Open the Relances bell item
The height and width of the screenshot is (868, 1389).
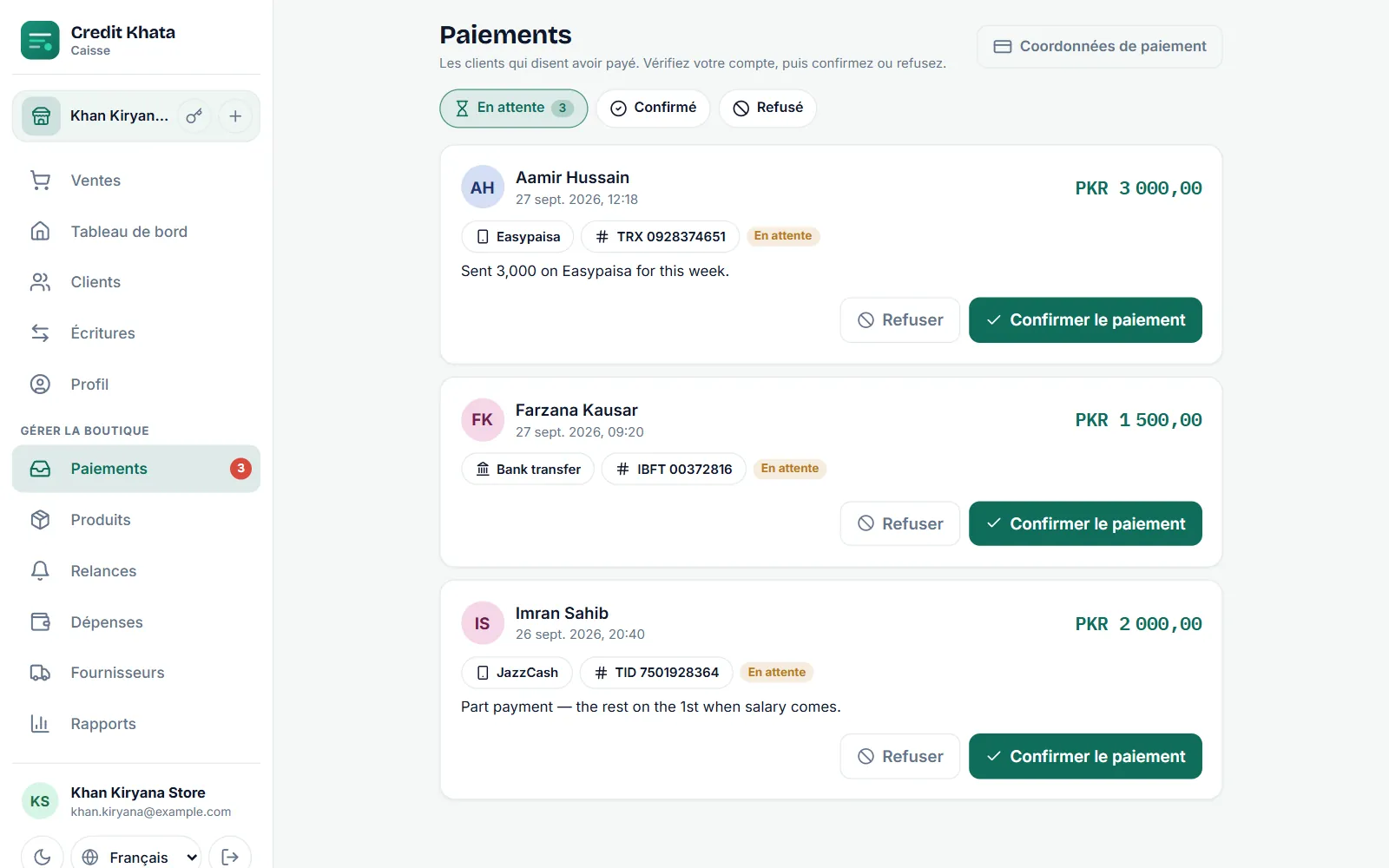pos(136,571)
